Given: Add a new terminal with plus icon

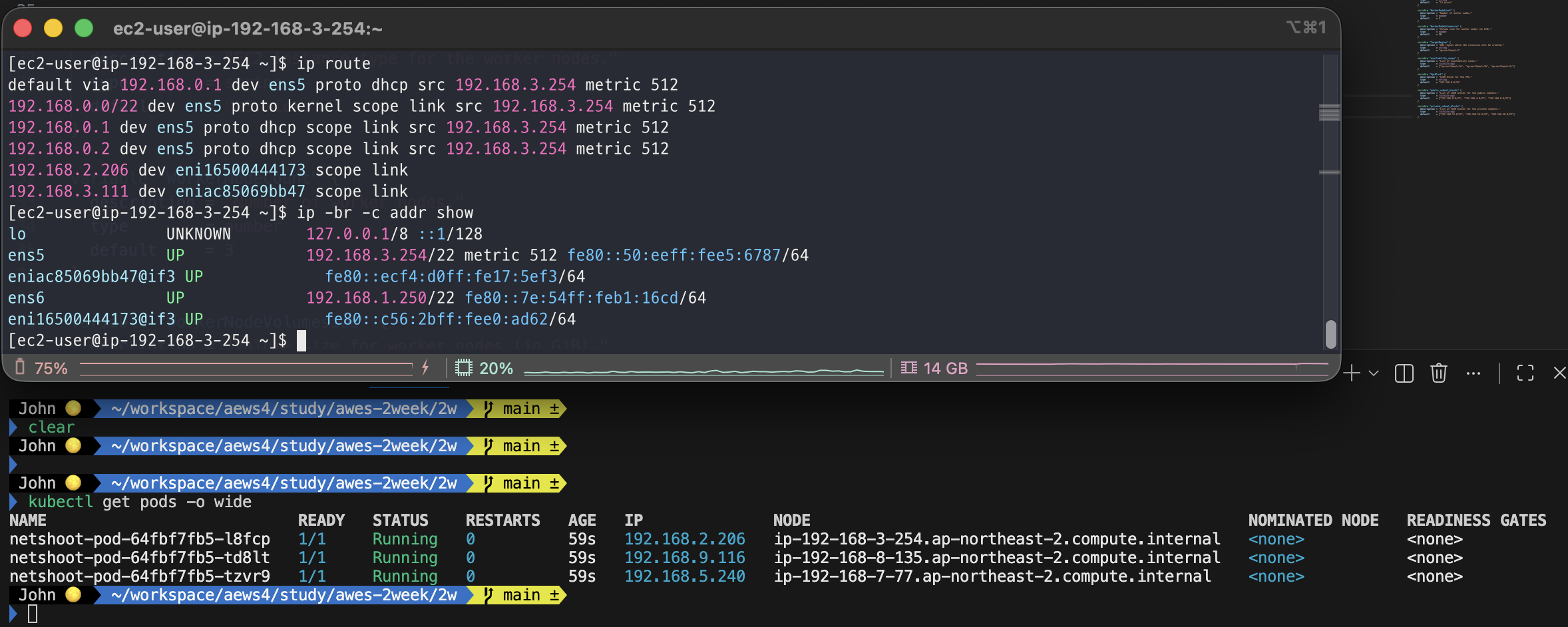Looking at the screenshot, I should coord(1352,373).
